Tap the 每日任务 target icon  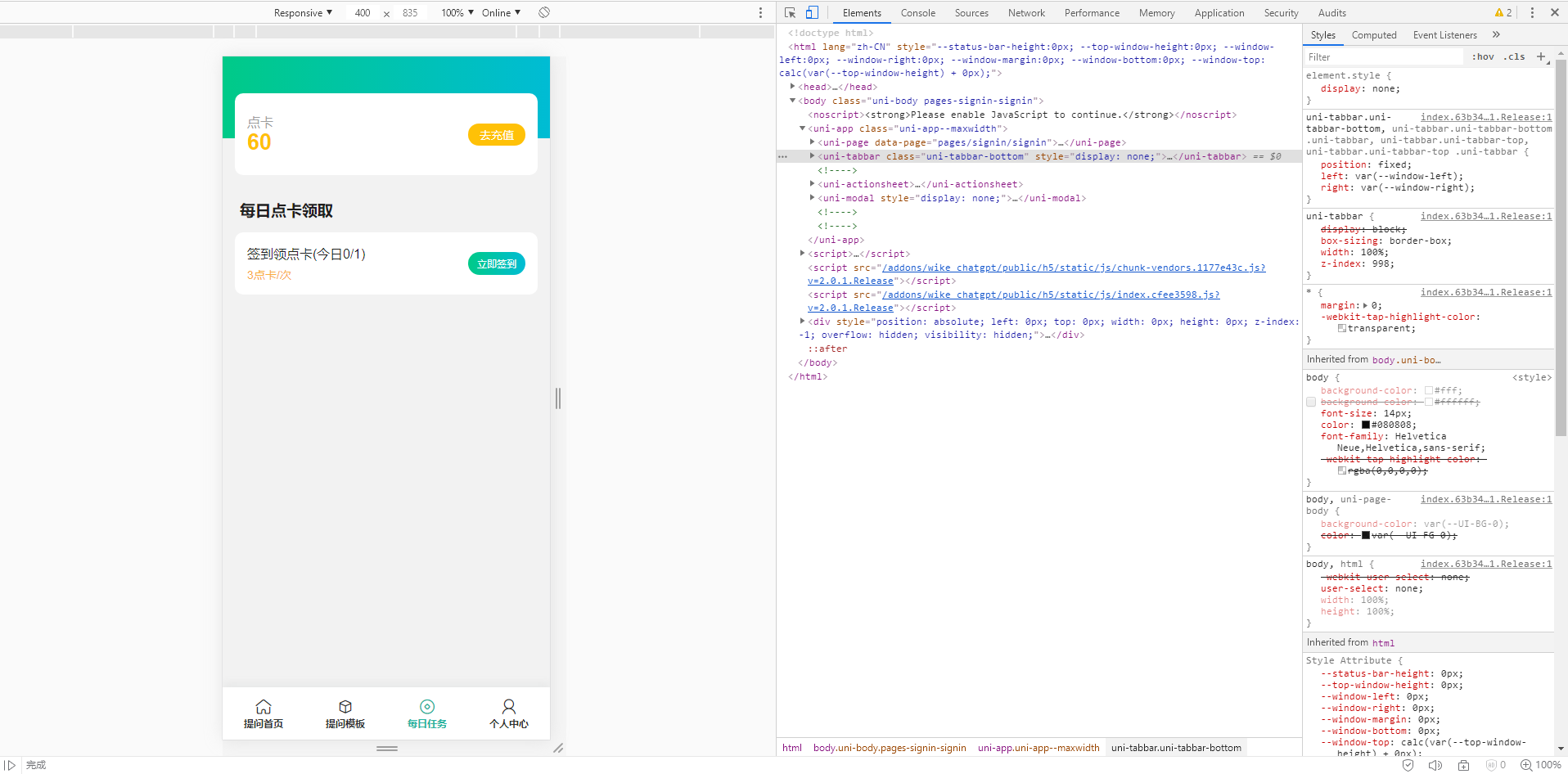tap(427, 706)
